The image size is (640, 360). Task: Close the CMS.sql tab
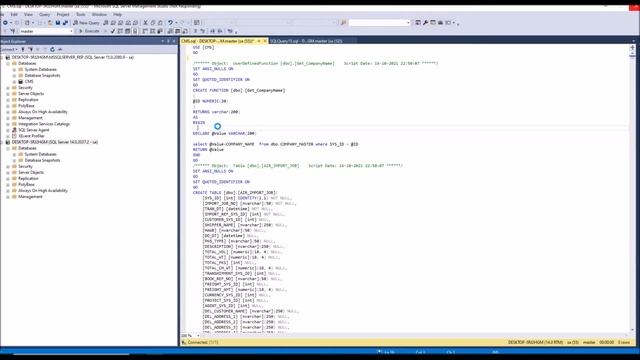(x=264, y=41)
